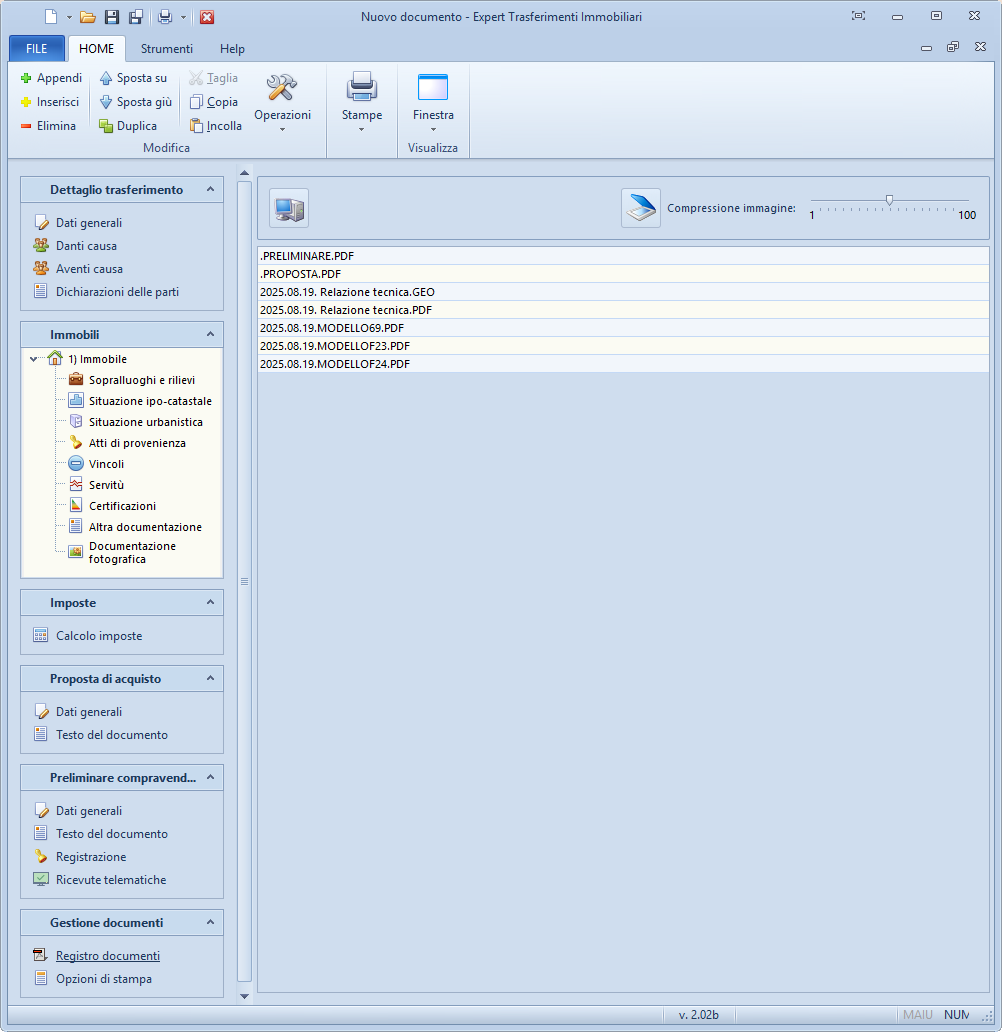Open Registro documenti link
This screenshot has width=1002, height=1032.
click(x=107, y=956)
